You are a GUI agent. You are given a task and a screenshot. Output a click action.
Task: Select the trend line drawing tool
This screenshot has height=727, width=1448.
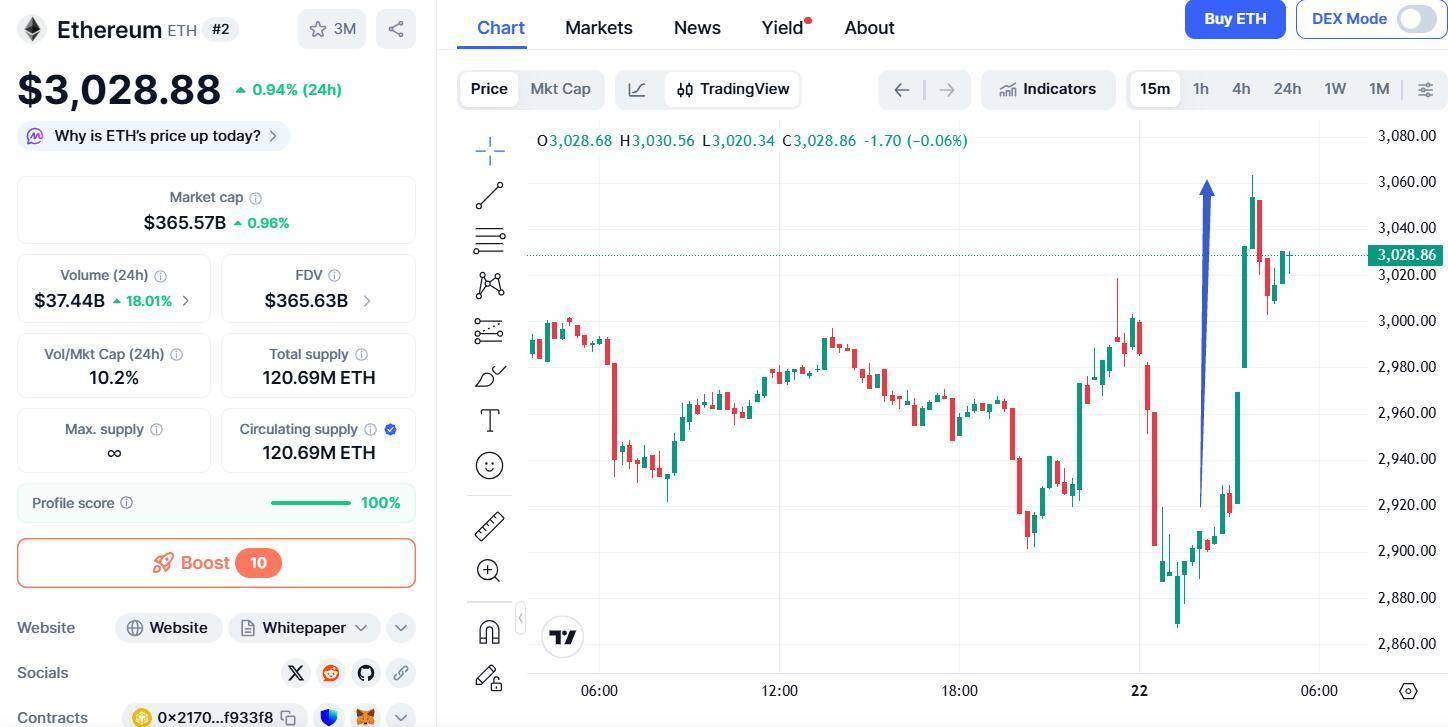[489, 196]
